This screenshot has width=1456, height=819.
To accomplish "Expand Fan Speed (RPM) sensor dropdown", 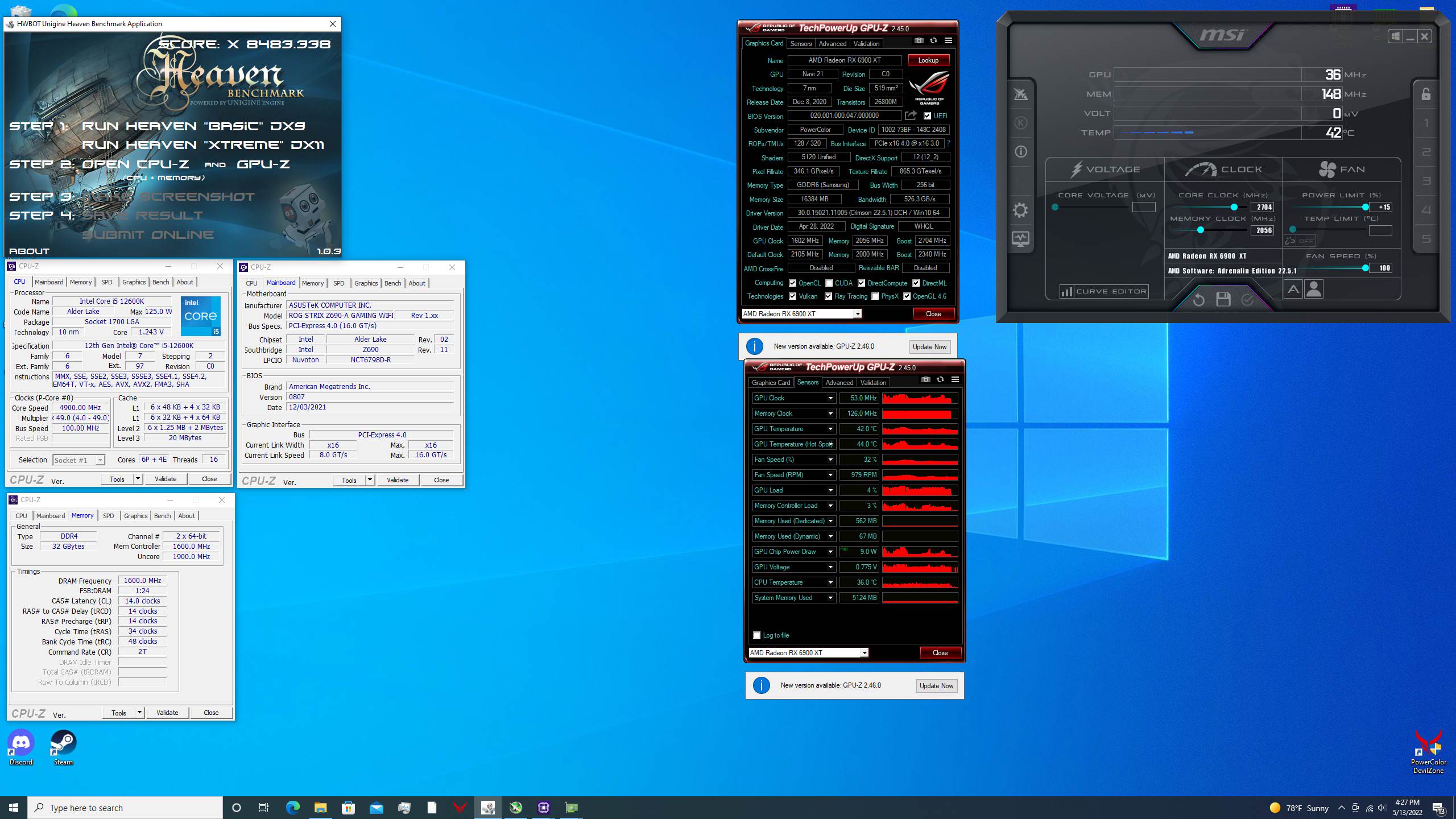I will pos(830,475).
